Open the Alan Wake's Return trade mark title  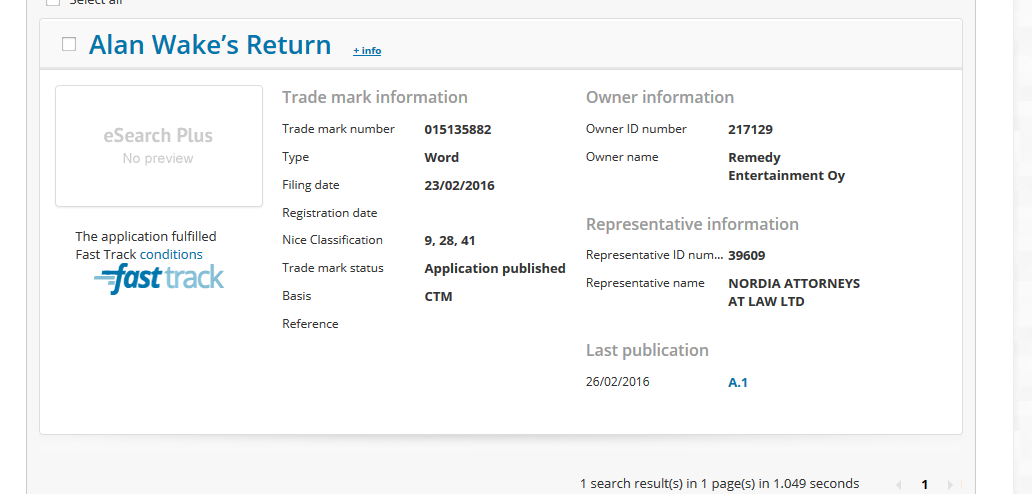209,45
